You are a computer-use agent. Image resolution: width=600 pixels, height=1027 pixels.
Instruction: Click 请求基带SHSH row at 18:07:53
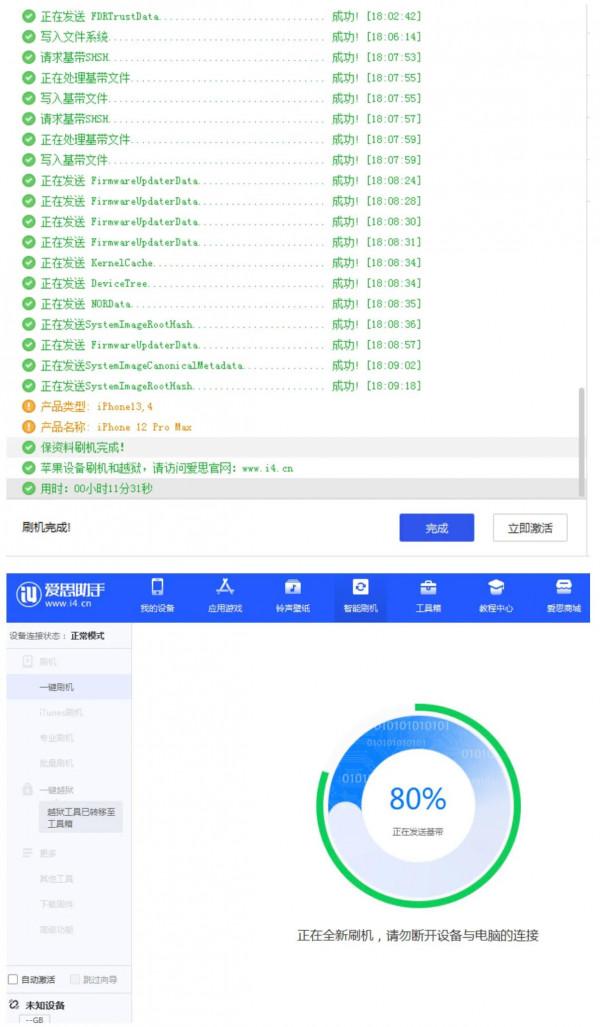point(221,57)
